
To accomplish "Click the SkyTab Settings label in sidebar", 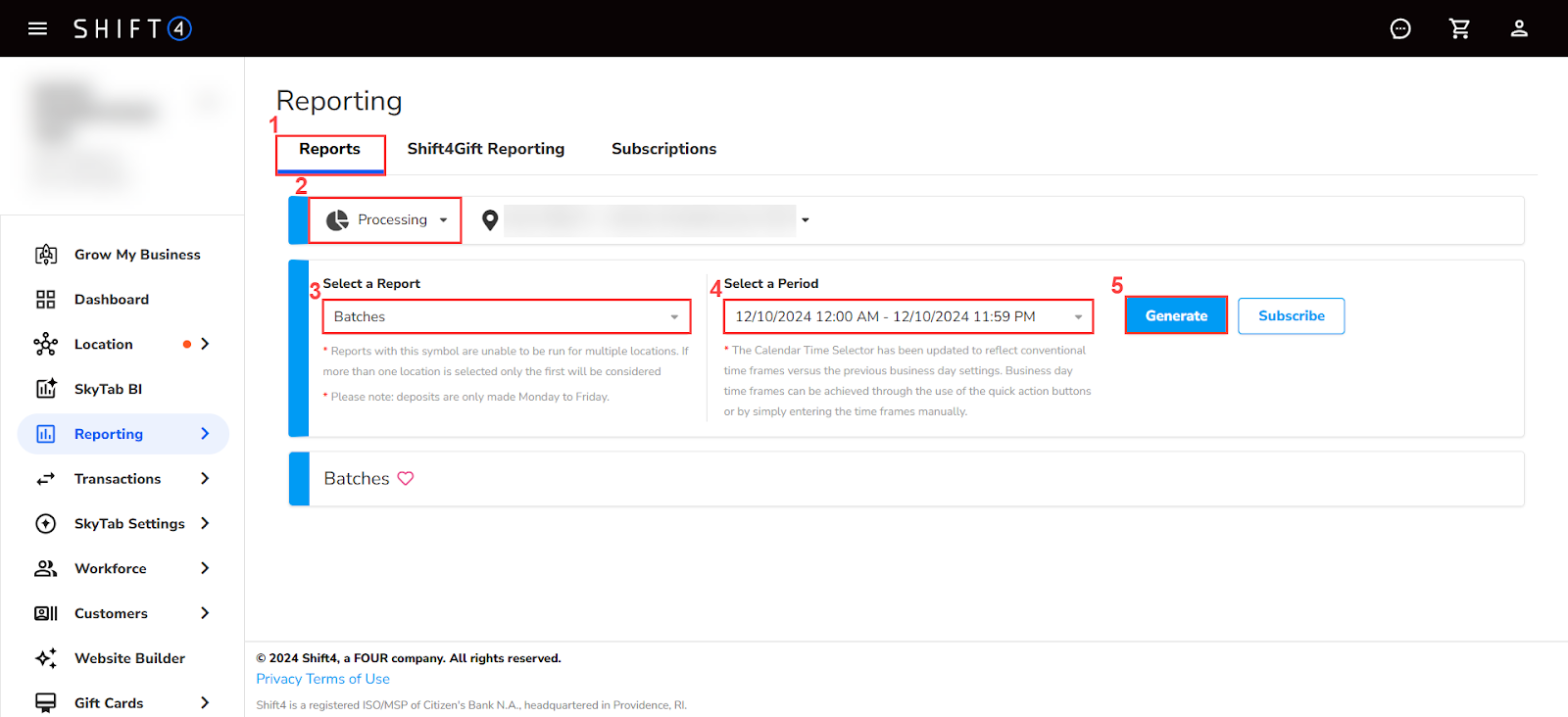I will coord(129,524).
